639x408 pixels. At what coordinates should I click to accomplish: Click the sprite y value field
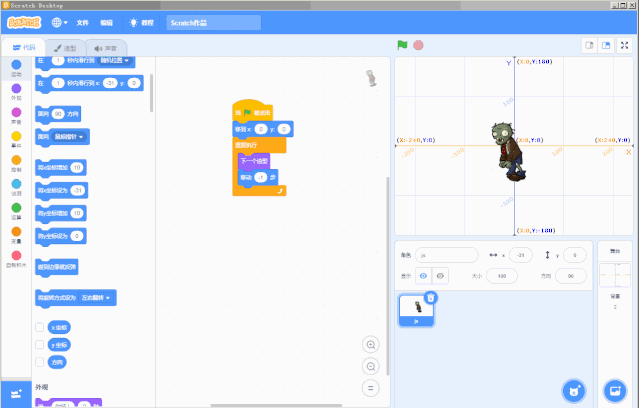coord(575,255)
